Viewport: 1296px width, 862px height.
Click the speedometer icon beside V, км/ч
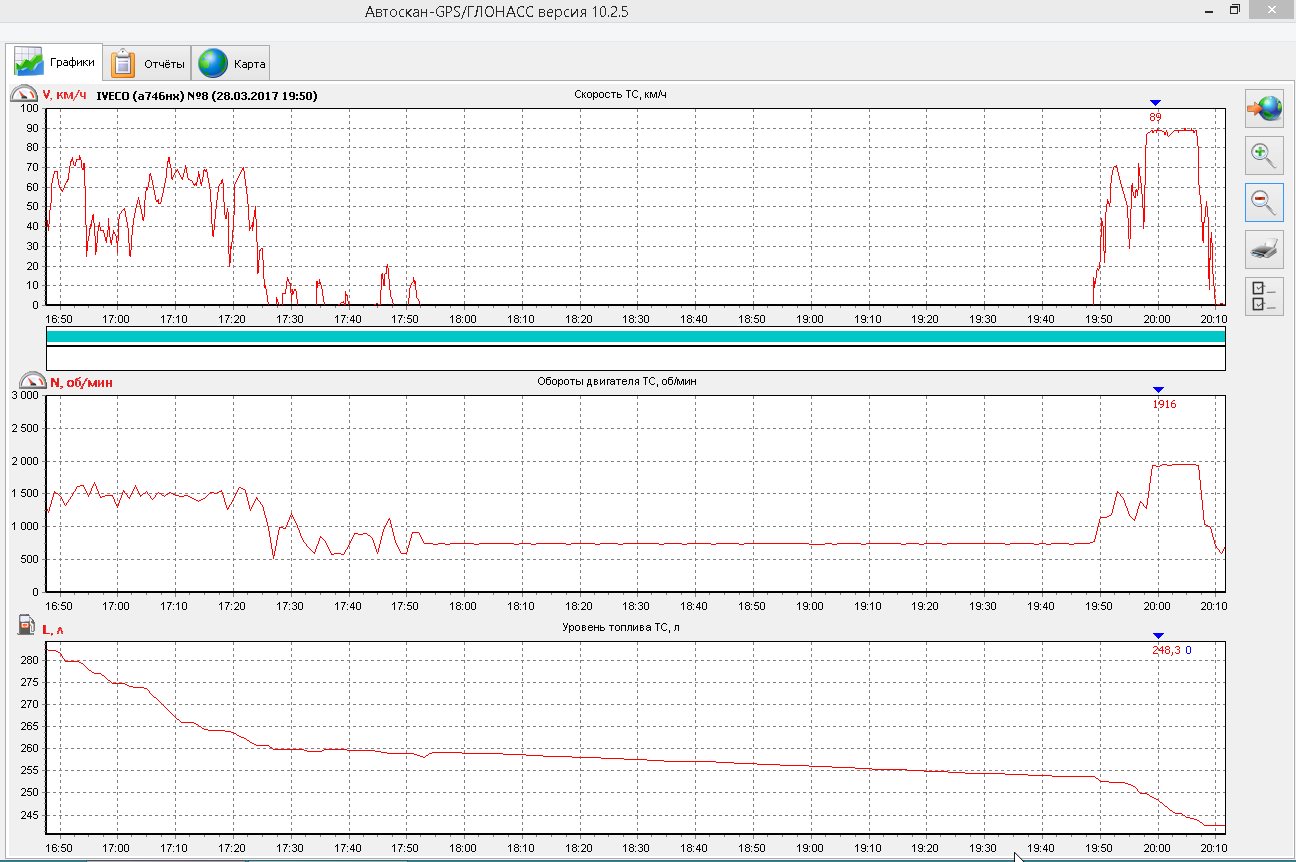[x=23, y=95]
